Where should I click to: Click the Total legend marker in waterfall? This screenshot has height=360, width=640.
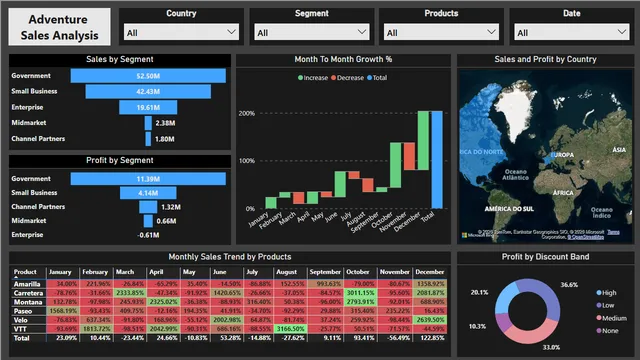369,78
